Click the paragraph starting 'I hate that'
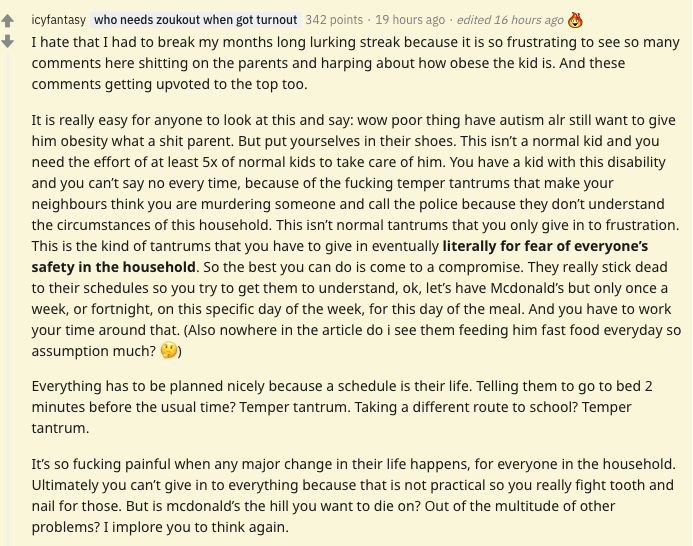The image size is (693, 546). pyautogui.click(x=350, y=64)
